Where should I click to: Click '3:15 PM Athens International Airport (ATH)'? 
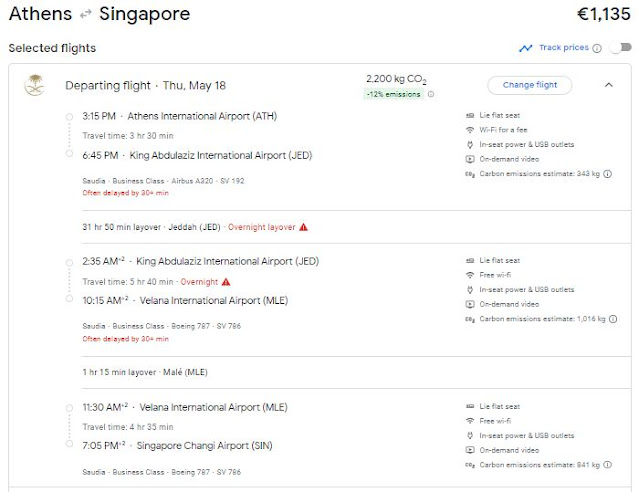tap(180, 116)
